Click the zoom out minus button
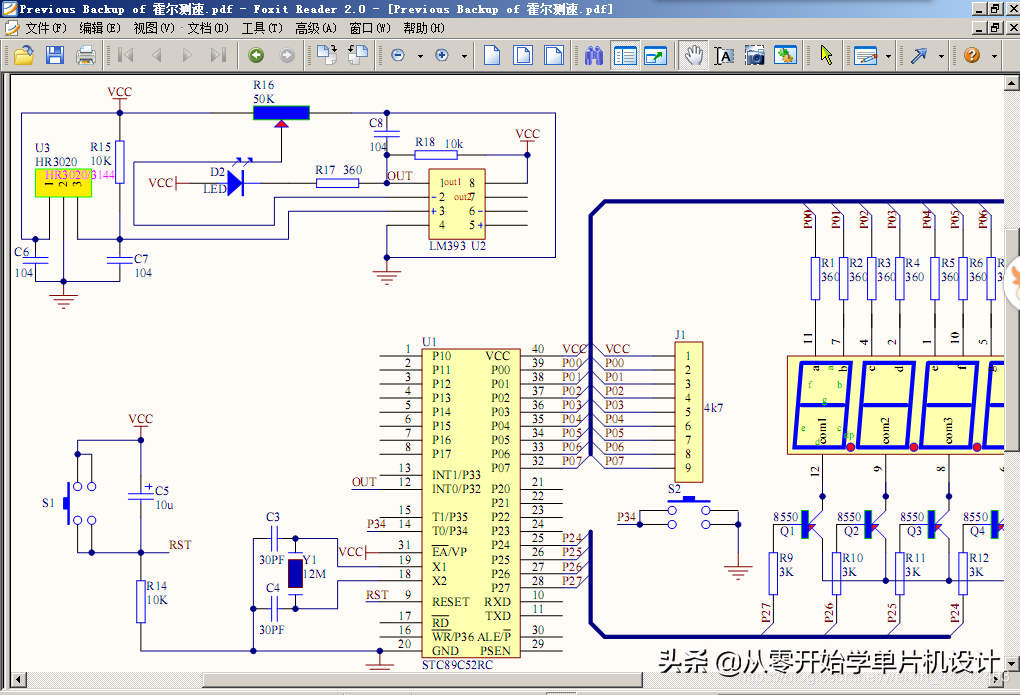1020x695 pixels. (x=398, y=55)
